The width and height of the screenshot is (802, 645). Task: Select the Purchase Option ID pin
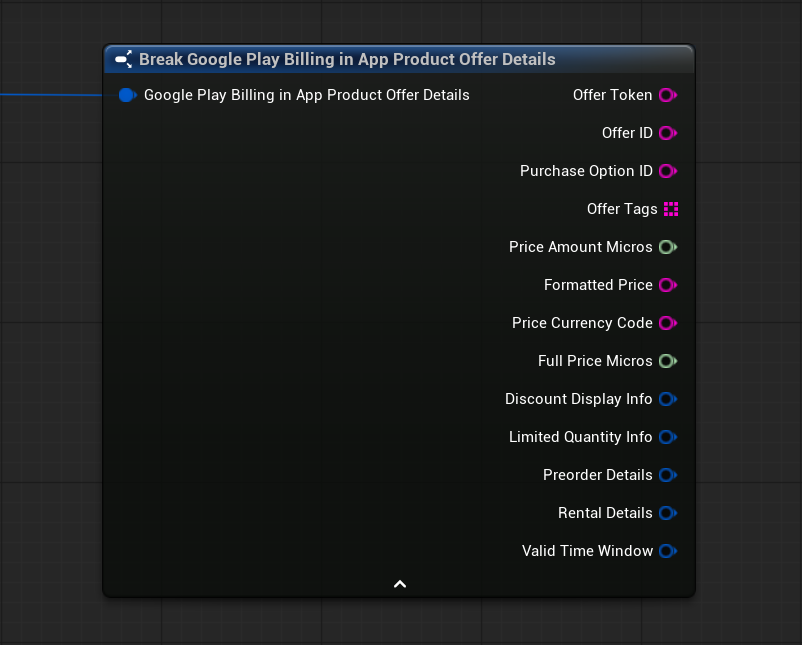pyautogui.click(x=668, y=171)
